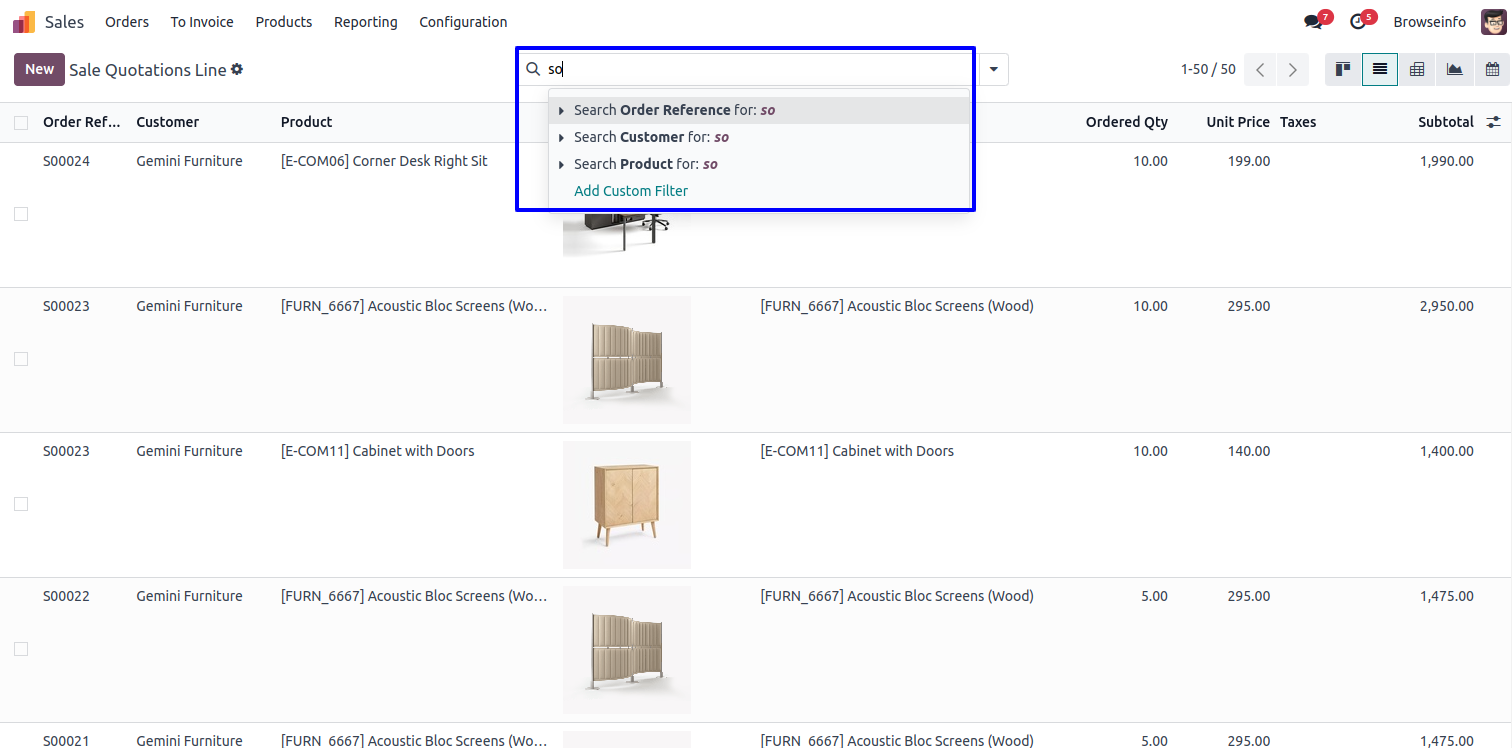
Task: Open the Calendar view
Action: click(1492, 69)
